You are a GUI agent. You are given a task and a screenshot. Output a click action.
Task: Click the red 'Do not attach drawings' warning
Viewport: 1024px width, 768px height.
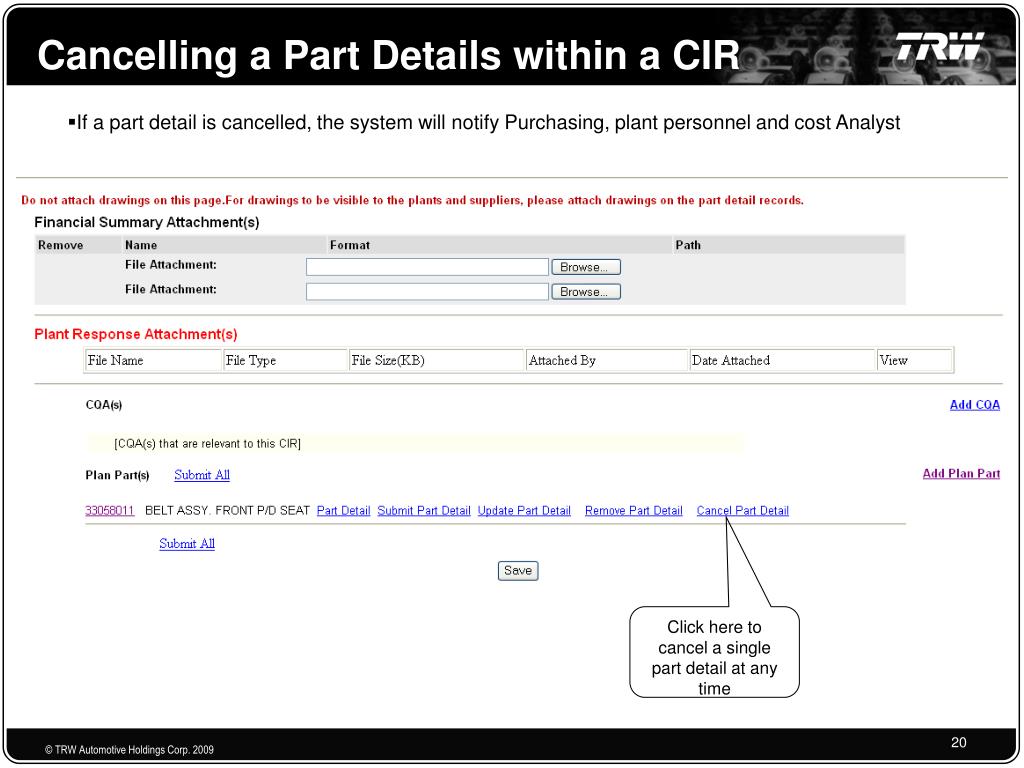click(x=413, y=200)
